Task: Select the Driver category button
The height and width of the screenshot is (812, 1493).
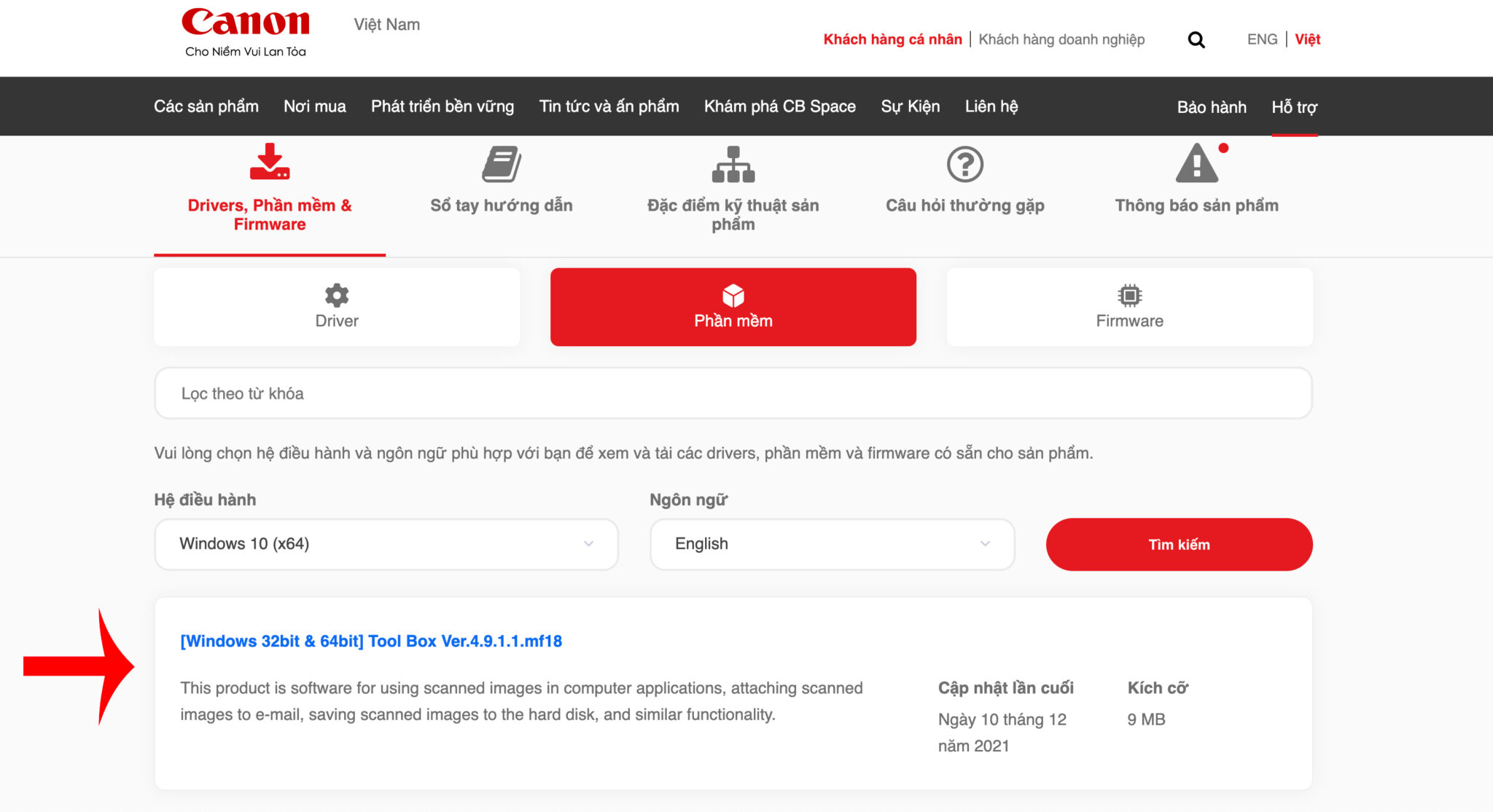Action: 337,307
